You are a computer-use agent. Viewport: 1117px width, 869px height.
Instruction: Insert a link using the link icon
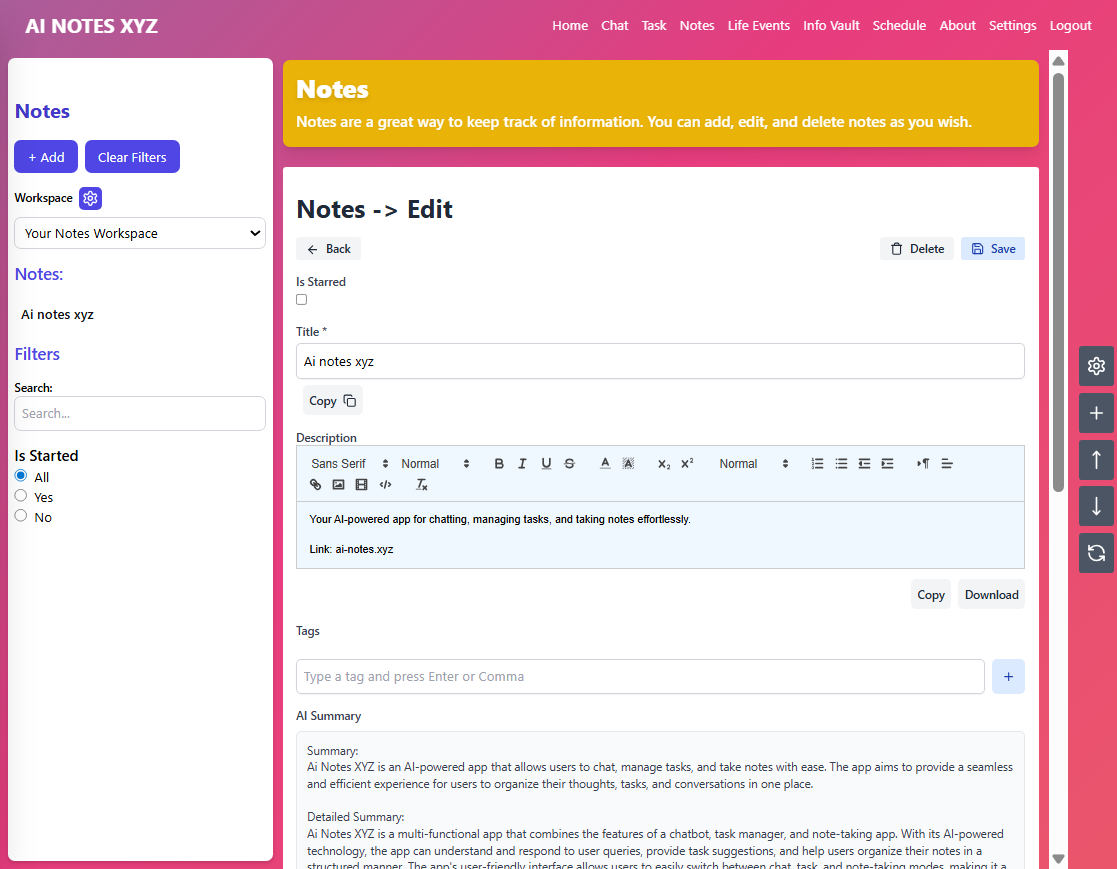pos(316,485)
